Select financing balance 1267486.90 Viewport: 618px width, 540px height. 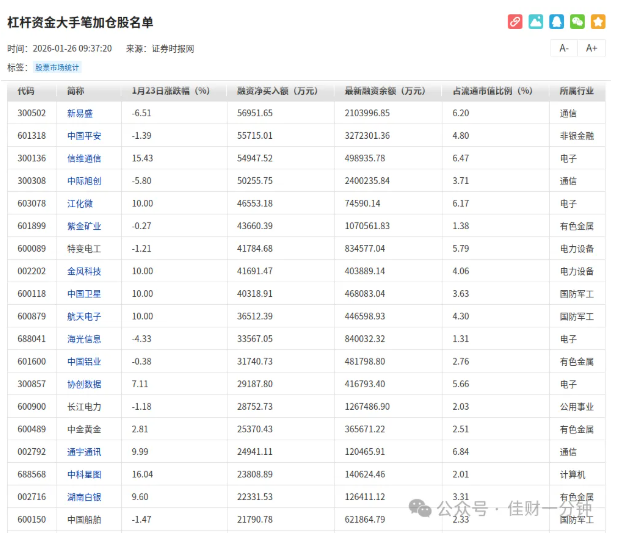tap(367, 407)
